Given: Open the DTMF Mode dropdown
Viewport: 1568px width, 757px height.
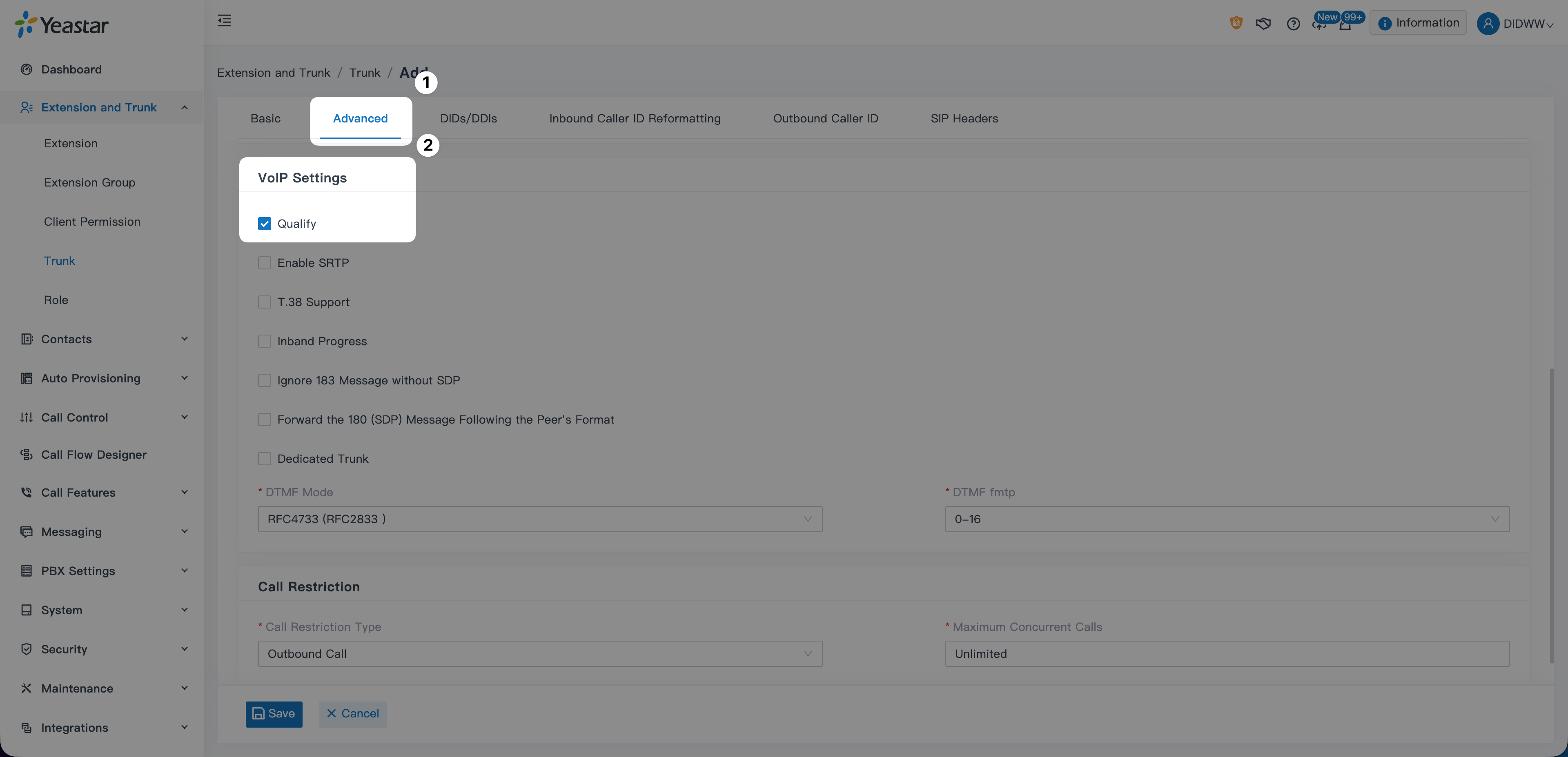Looking at the screenshot, I should coord(539,519).
